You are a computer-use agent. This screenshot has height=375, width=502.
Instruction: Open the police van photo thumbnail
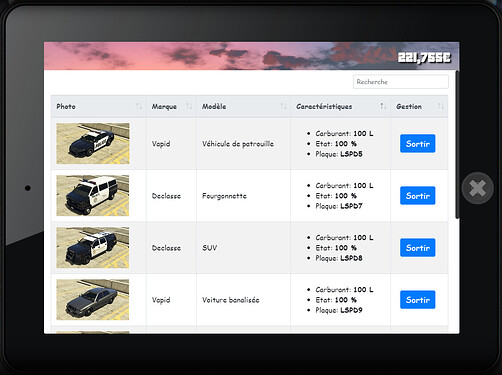pos(93,196)
